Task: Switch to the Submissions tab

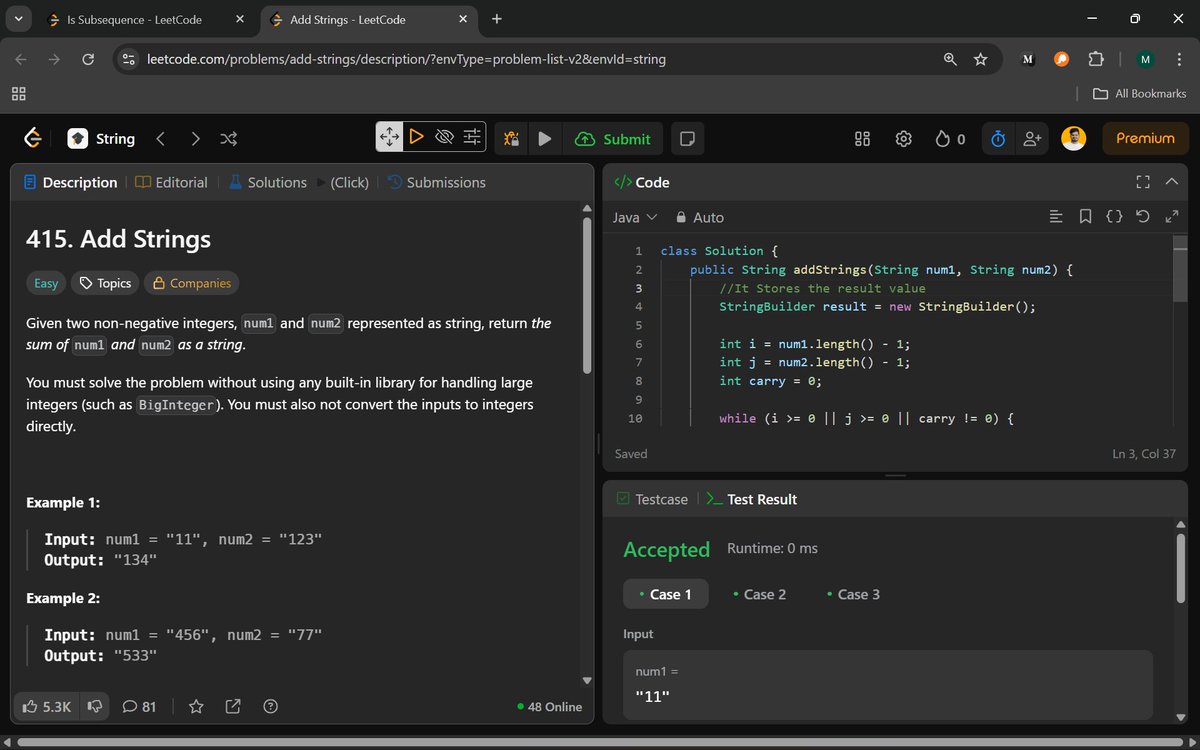Action: [x=436, y=182]
